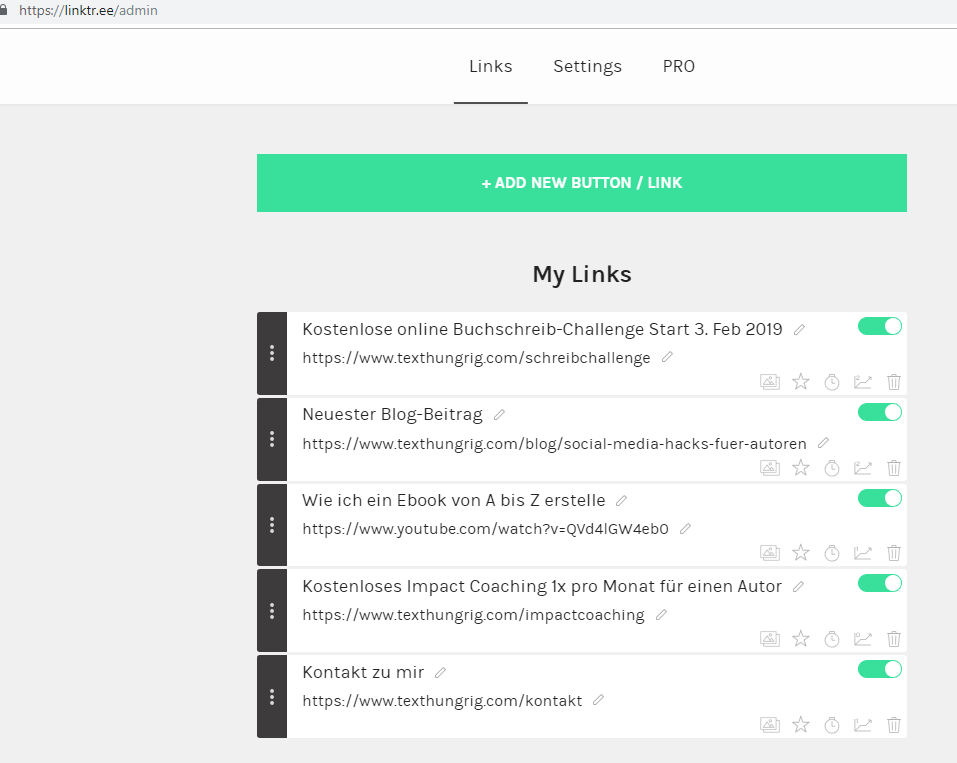The height and width of the screenshot is (763, 957).
Task: Click the texthungrig.com/impactcoaching URL text
Action: [x=473, y=615]
